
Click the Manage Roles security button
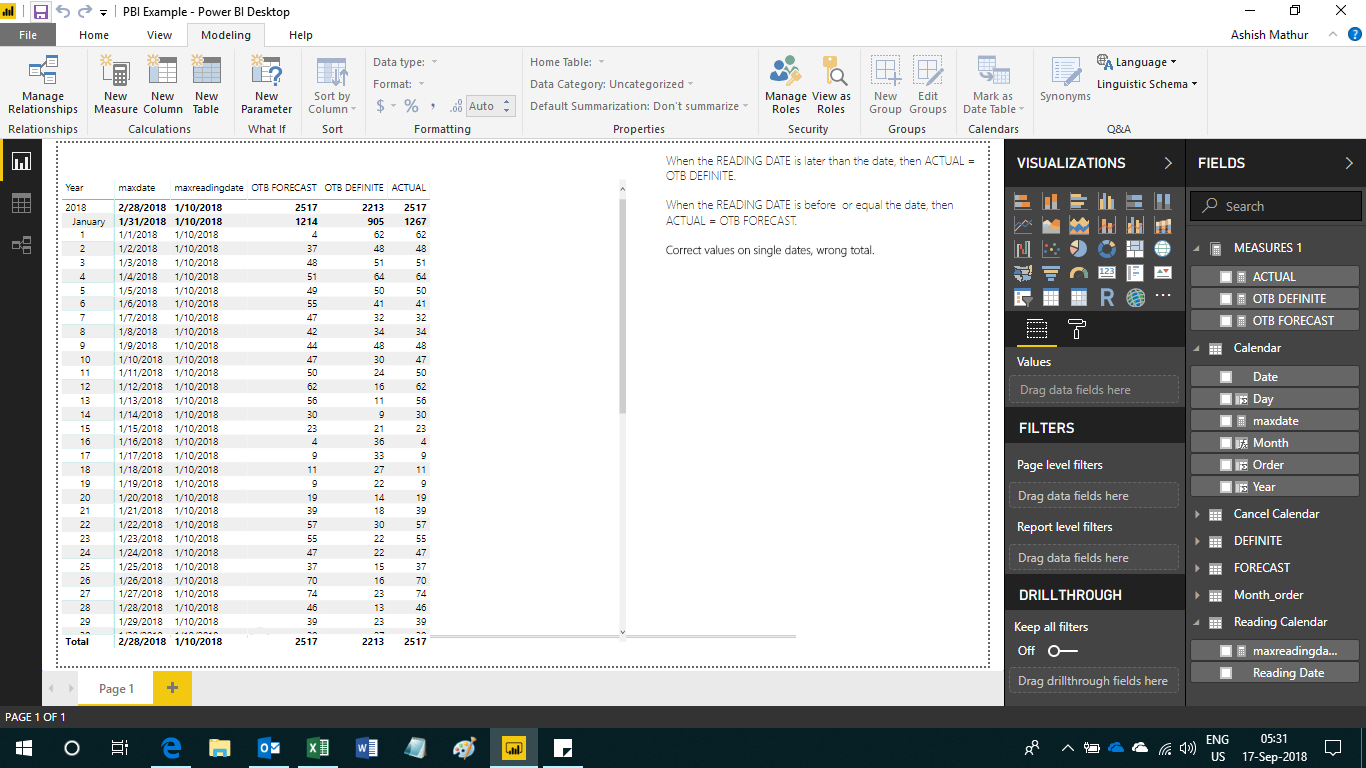click(x=786, y=86)
